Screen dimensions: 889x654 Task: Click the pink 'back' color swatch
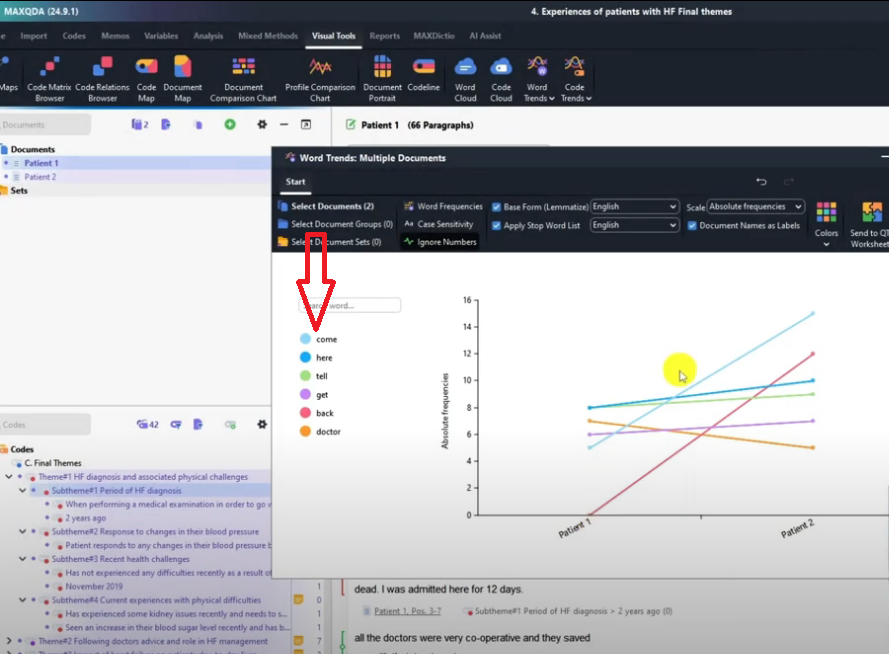click(305, 413)
